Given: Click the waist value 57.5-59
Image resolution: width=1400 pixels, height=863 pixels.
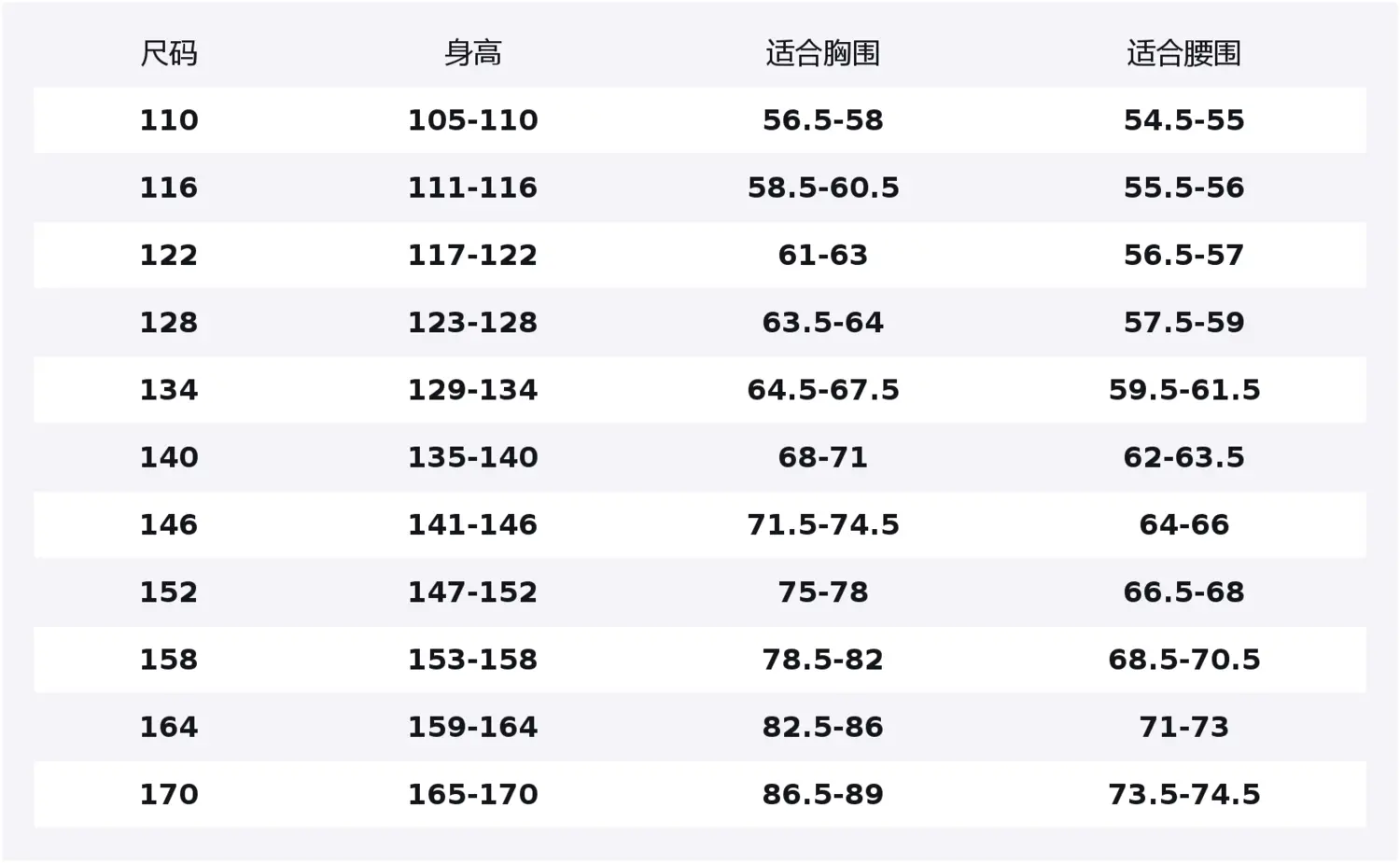Looking at the screenshot, I should pos(1183,323).
